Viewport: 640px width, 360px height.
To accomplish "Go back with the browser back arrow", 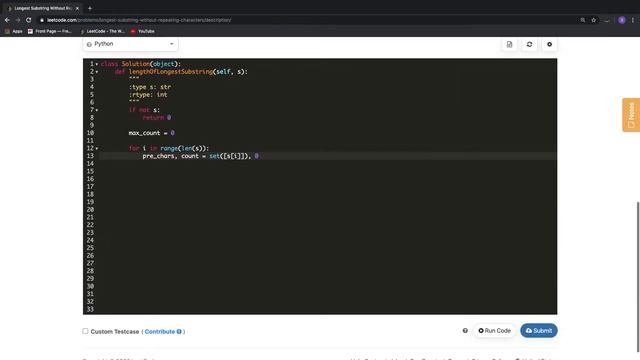I will point(7,20).
